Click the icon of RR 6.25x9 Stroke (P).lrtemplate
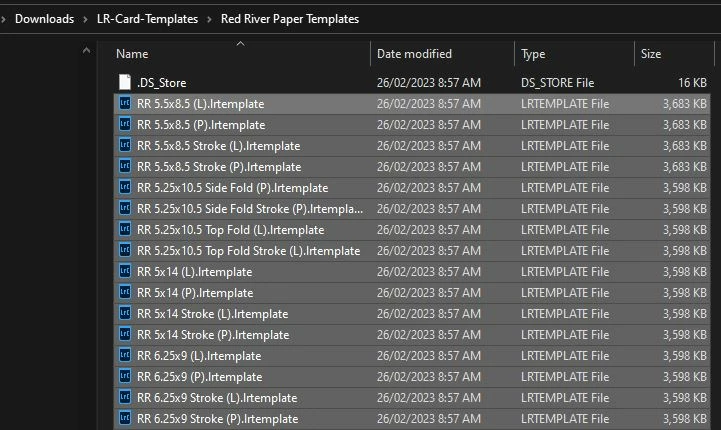The width and height of the screenshot is (721, 430). coord(125,418)
